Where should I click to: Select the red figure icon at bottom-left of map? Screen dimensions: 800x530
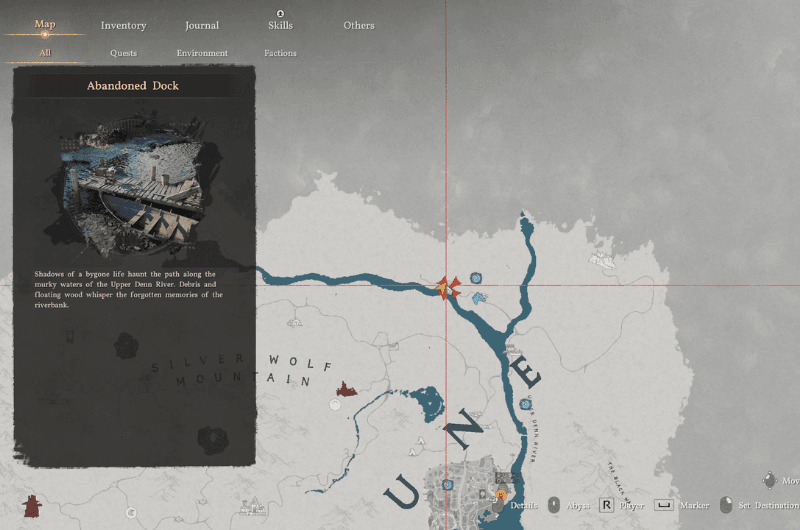click(32, 507)
